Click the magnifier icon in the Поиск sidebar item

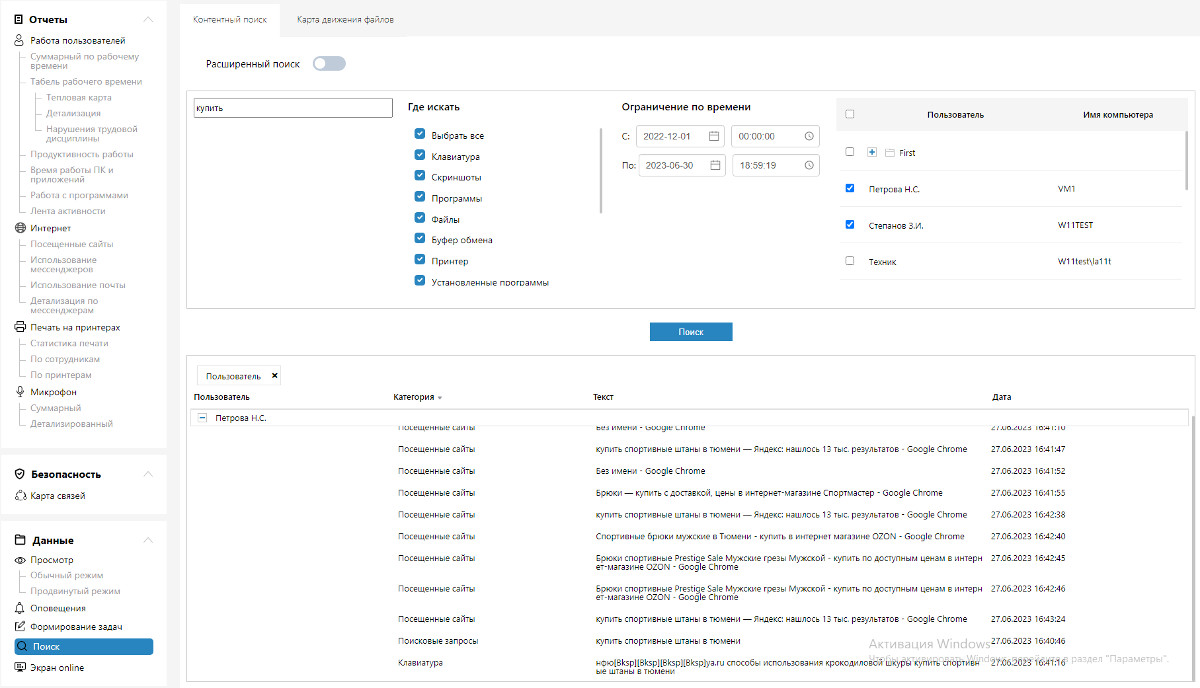[x=23, y=647]
